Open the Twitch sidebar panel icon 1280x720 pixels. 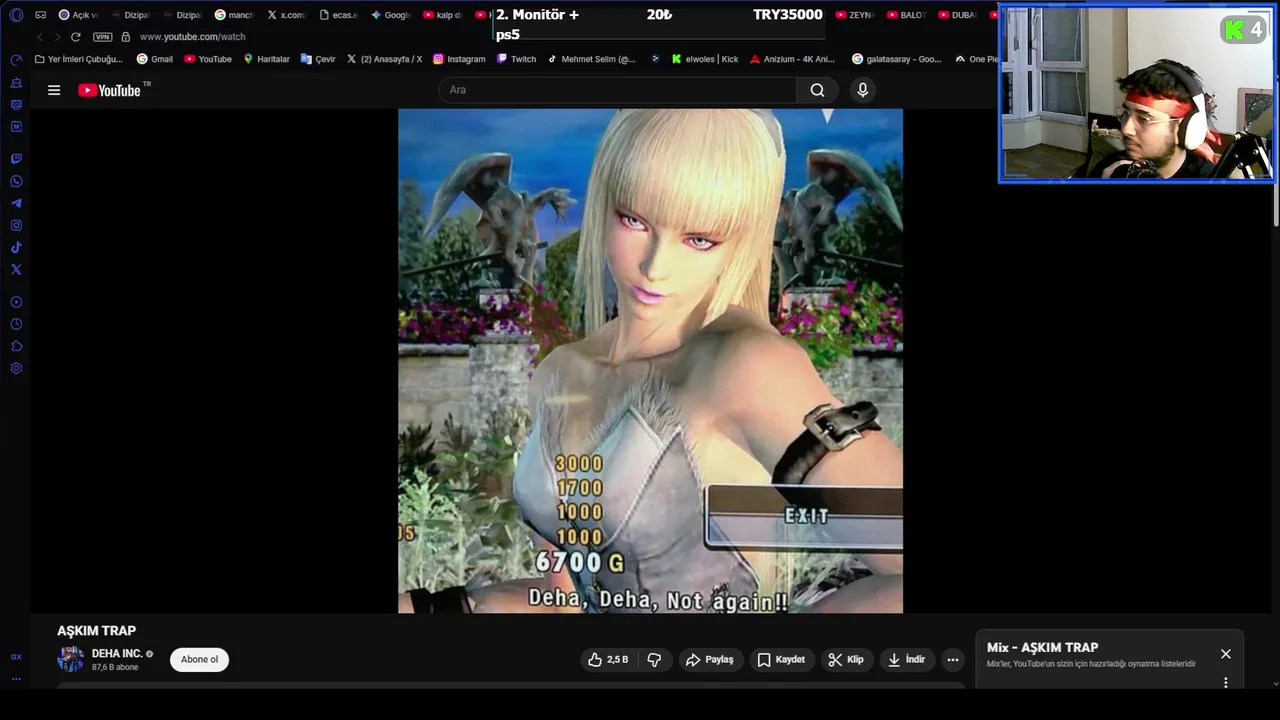point(16,159)
